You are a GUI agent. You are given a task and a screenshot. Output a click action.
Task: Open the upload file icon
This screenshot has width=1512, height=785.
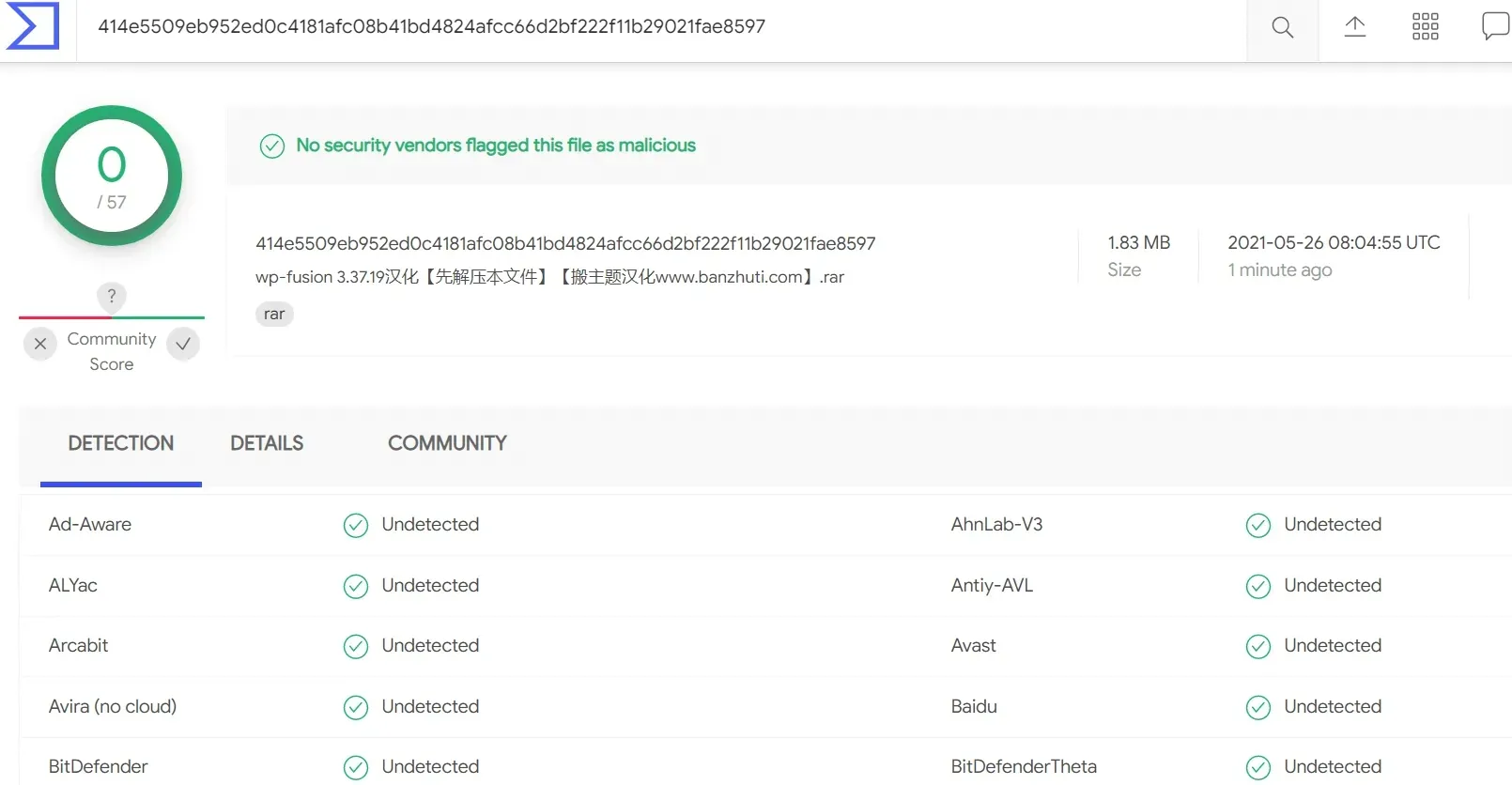(1354, 27)
